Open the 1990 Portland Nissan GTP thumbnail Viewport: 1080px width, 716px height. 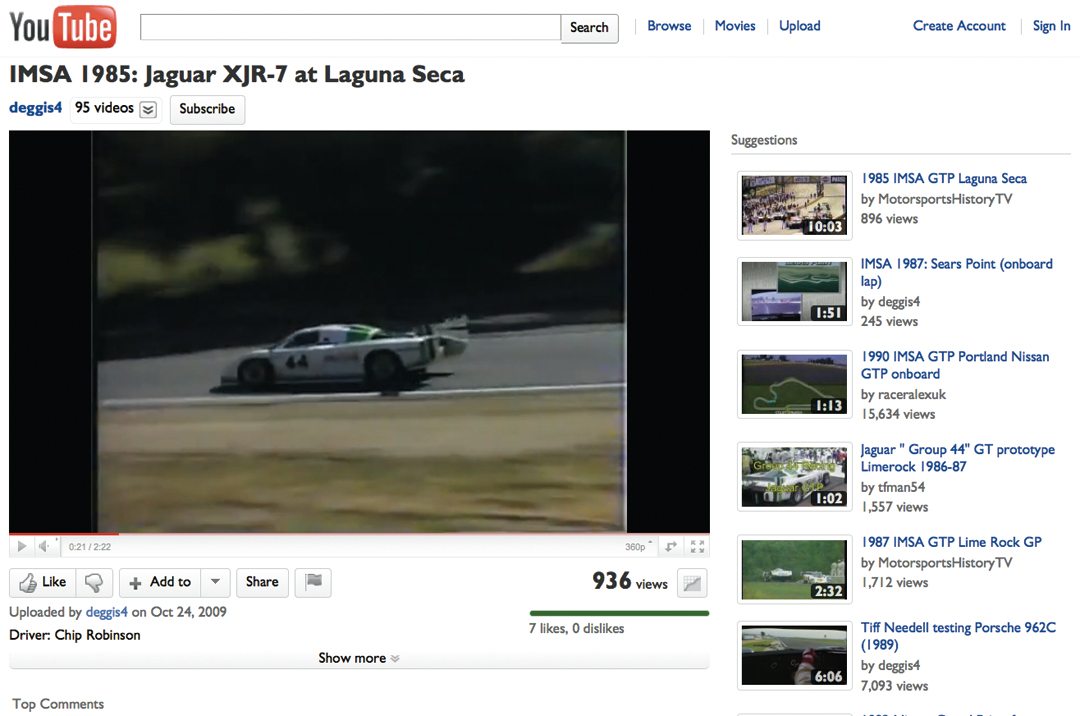coord(794,384)
